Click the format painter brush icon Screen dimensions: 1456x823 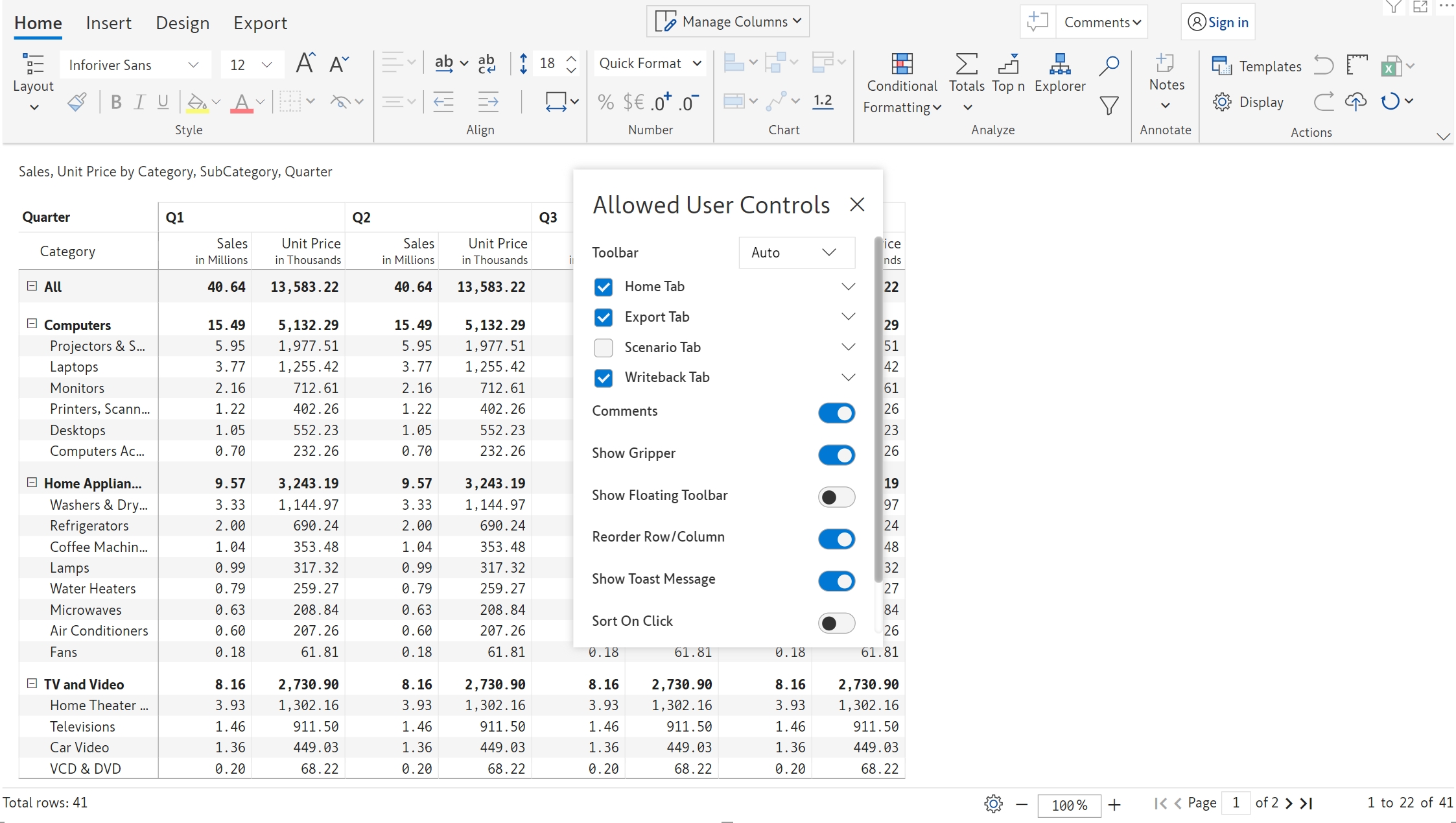point(77,102)
